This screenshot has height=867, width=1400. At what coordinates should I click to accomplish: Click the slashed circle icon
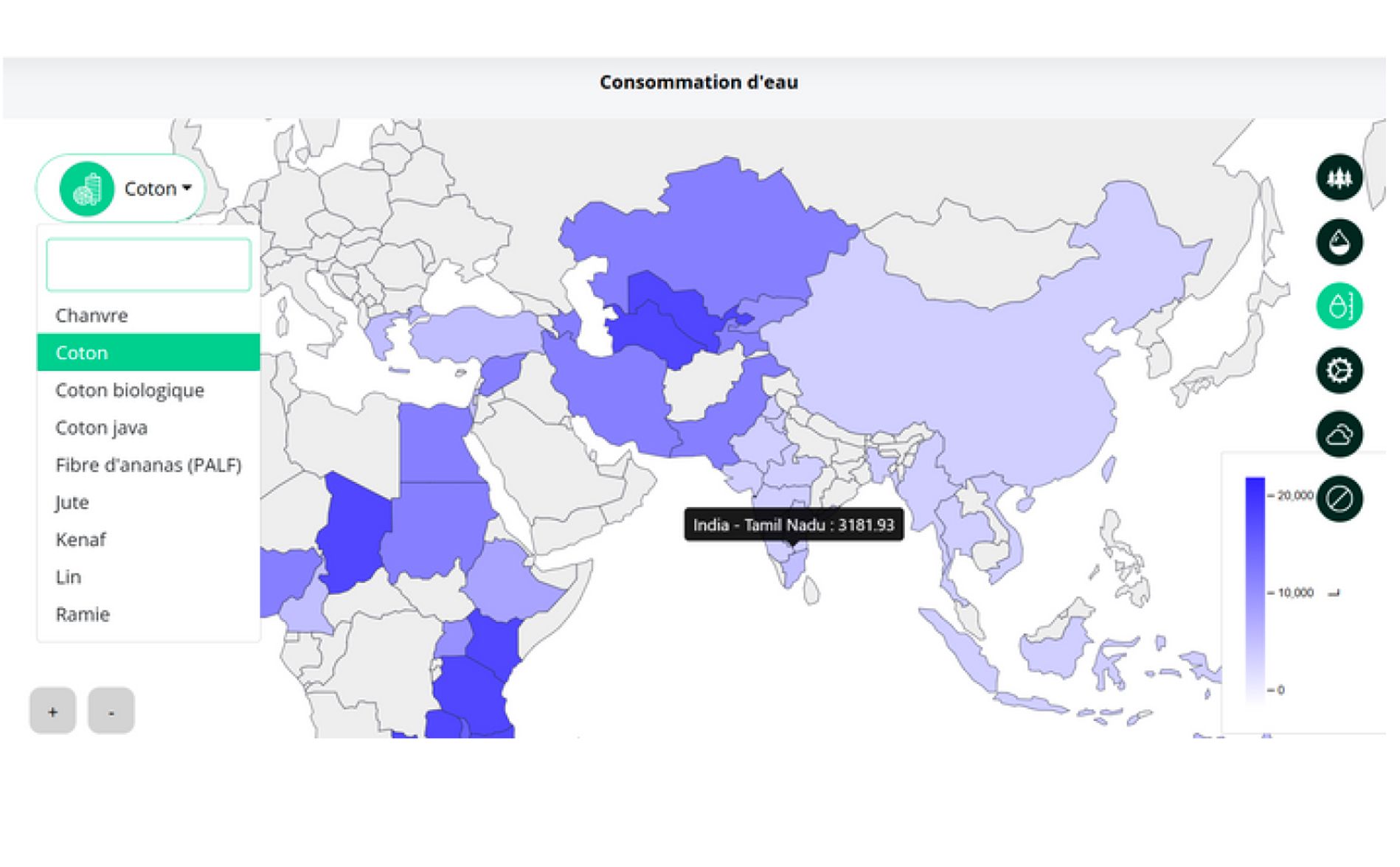point(1339,499)
